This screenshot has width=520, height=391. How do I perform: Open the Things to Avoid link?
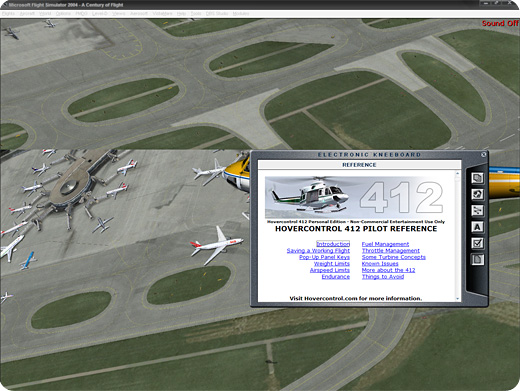383,277
